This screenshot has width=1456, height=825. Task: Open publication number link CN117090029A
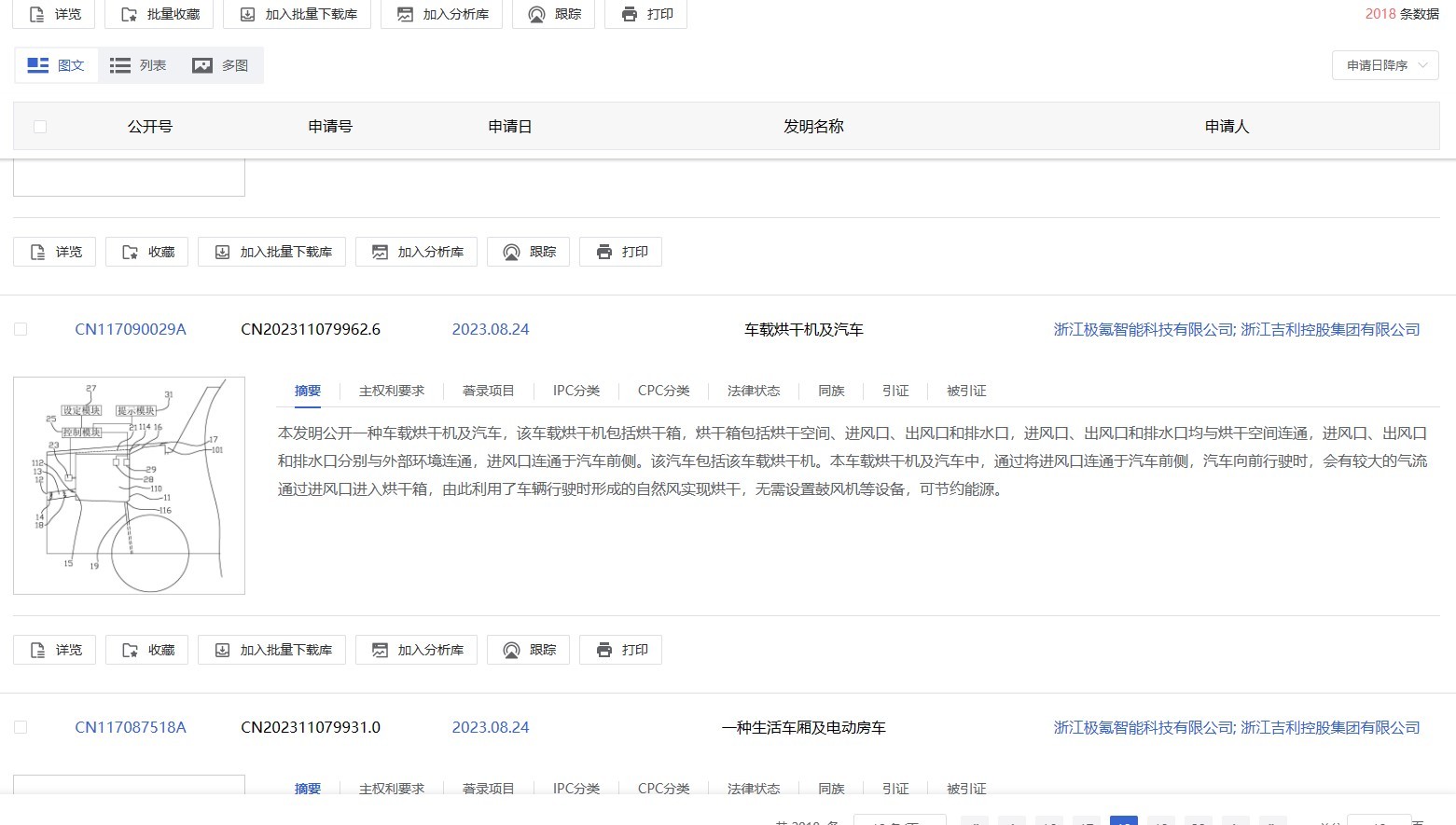131,329
